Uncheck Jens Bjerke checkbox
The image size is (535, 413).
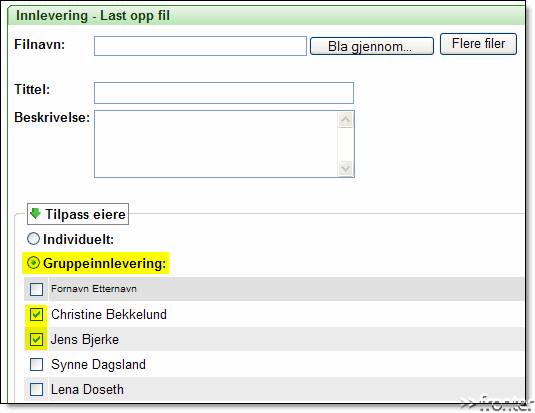(36, 339)
